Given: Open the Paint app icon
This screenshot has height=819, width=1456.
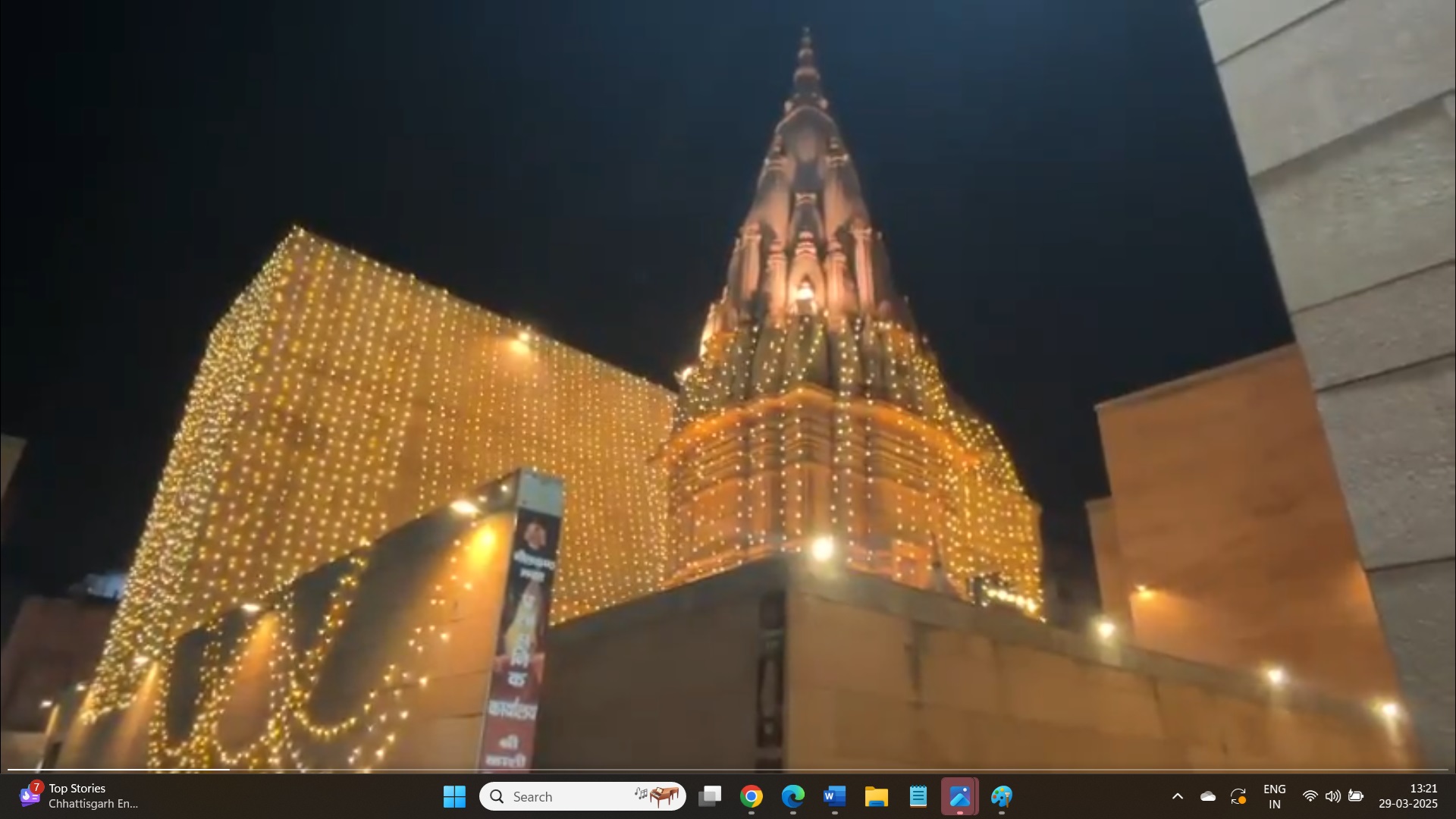Looking at the screenshot, I should click(x=1001, y=796).
